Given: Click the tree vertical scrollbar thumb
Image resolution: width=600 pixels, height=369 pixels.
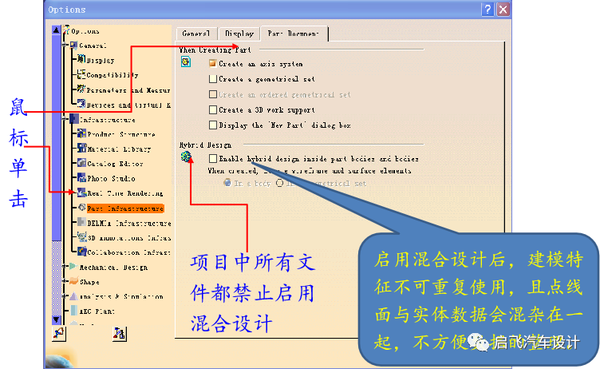Looking at the screenshot, I should click(56, 138).
